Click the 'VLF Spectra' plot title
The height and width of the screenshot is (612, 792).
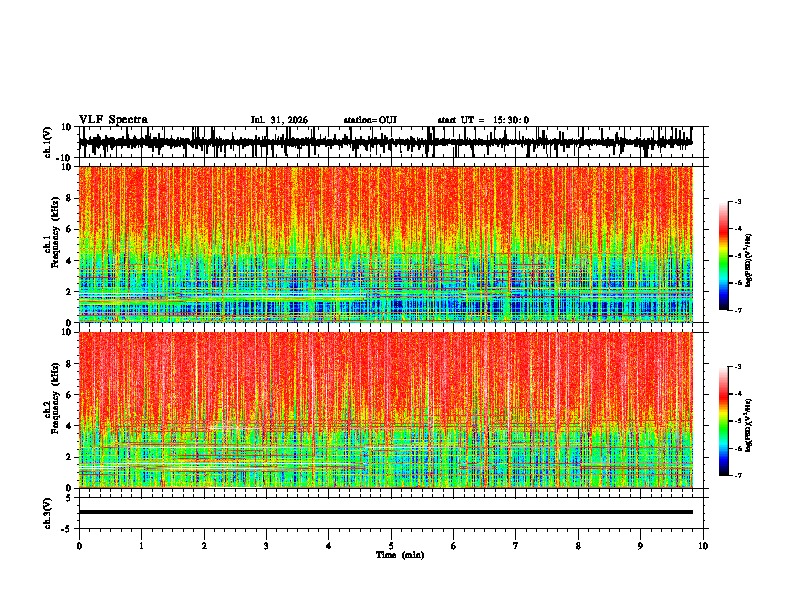click(x=113, y=120)
